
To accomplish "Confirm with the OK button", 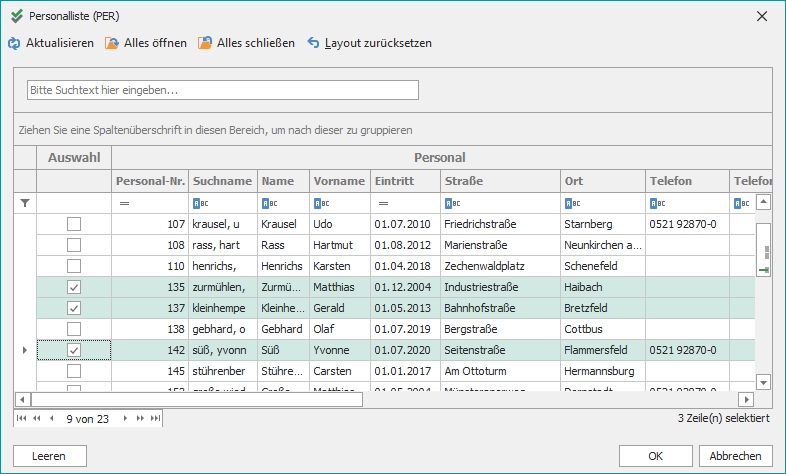I will coord(656,456).
